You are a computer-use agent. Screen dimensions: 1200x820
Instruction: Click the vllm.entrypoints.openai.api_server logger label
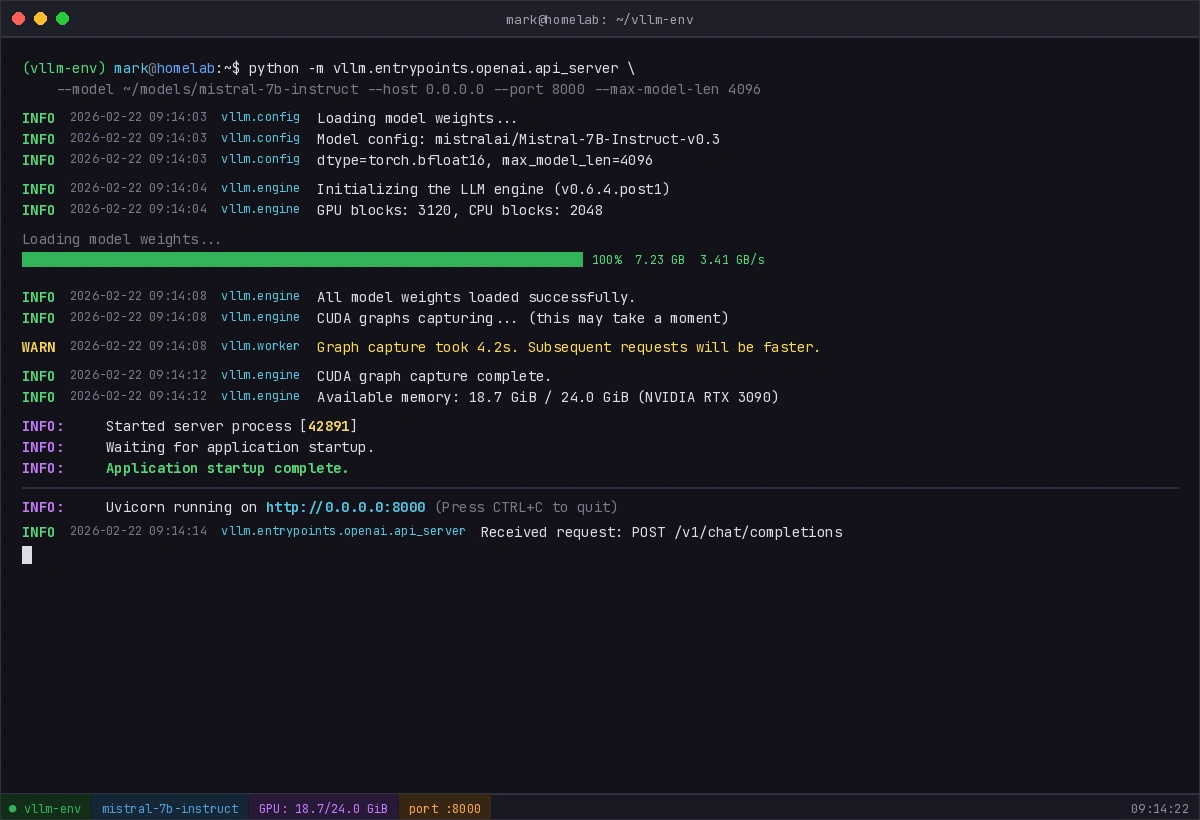click(x=341, y=531)
